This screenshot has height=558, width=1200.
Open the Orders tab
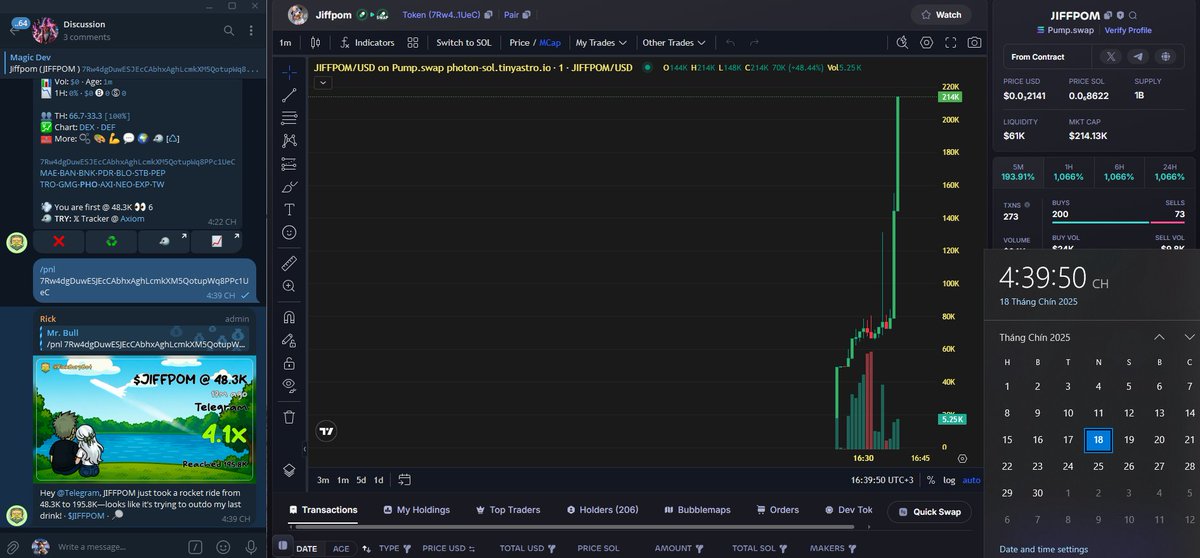point(777,510)
